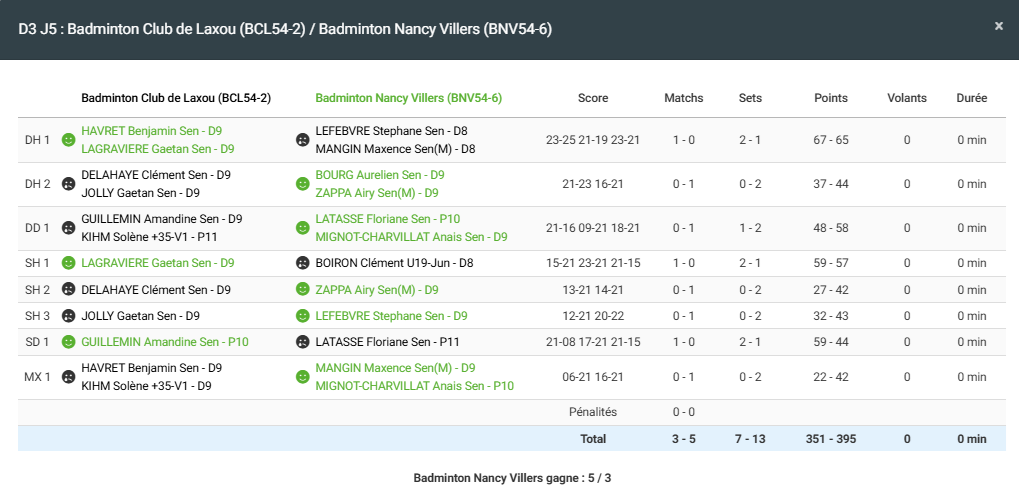Screen dimensions: 1019x503
Task: Click the Volants column header
Action: coord(906,98)
